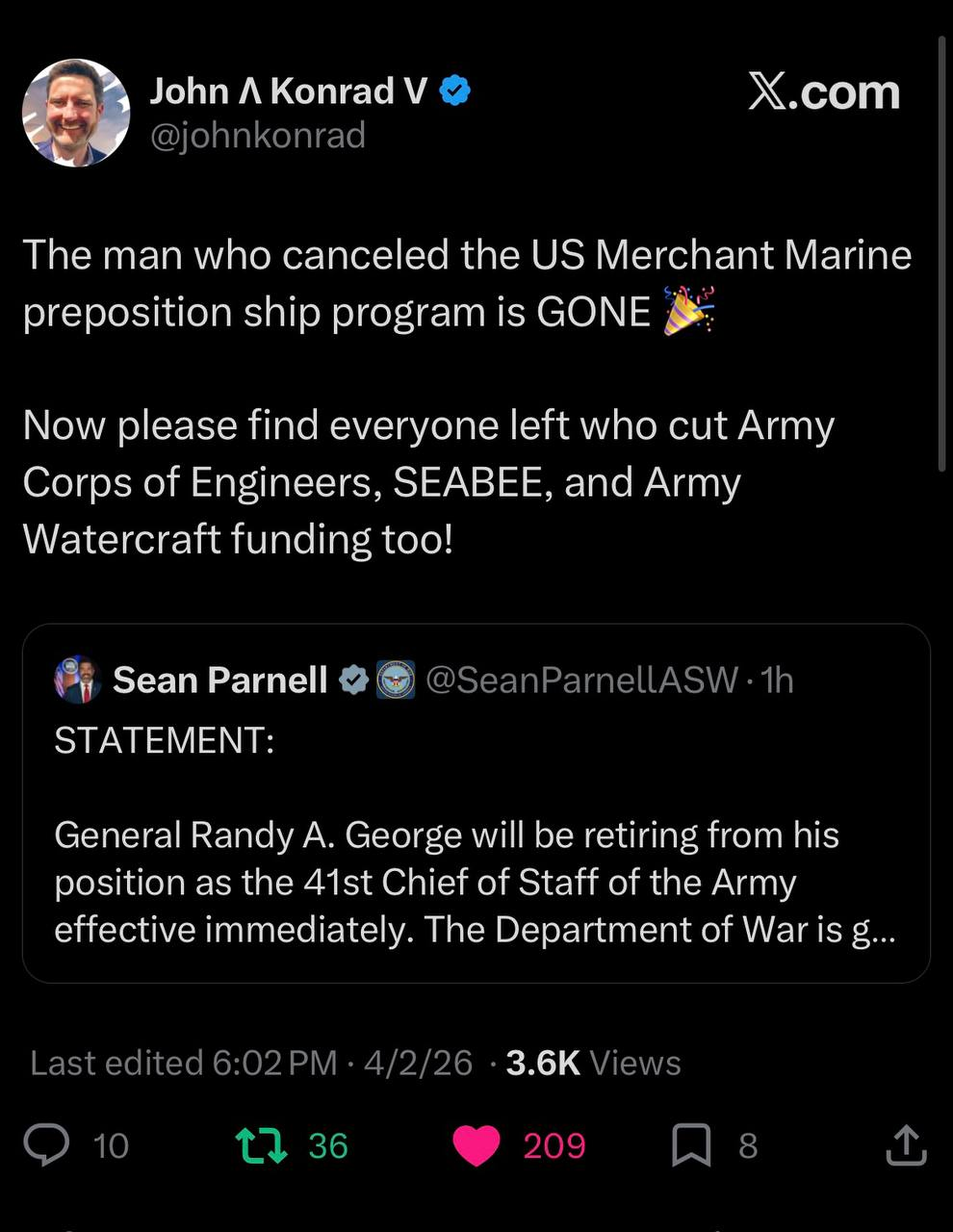Open the 3.6K Views analytics
Image resolution: width=953 pixels, height=1232 pixels.
click(593, 1063)
